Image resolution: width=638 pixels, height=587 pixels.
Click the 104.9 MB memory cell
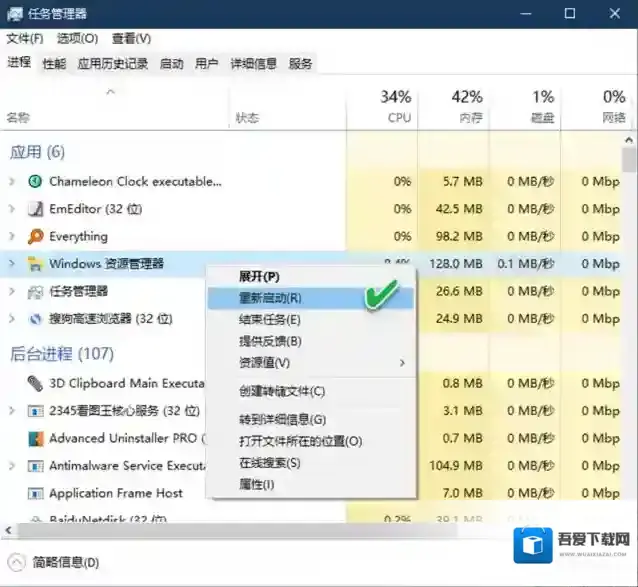pos(456,466)
